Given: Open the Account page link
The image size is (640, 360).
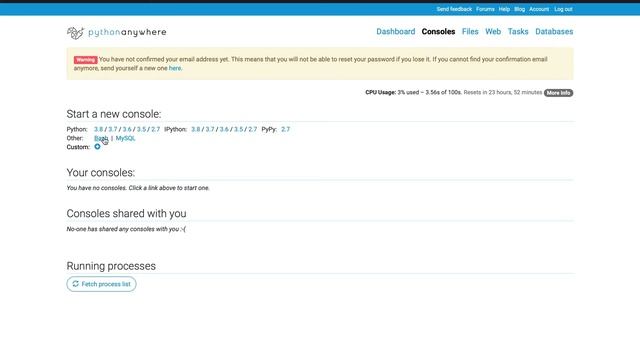Looking at the screenshot, I should coord(539,9).
